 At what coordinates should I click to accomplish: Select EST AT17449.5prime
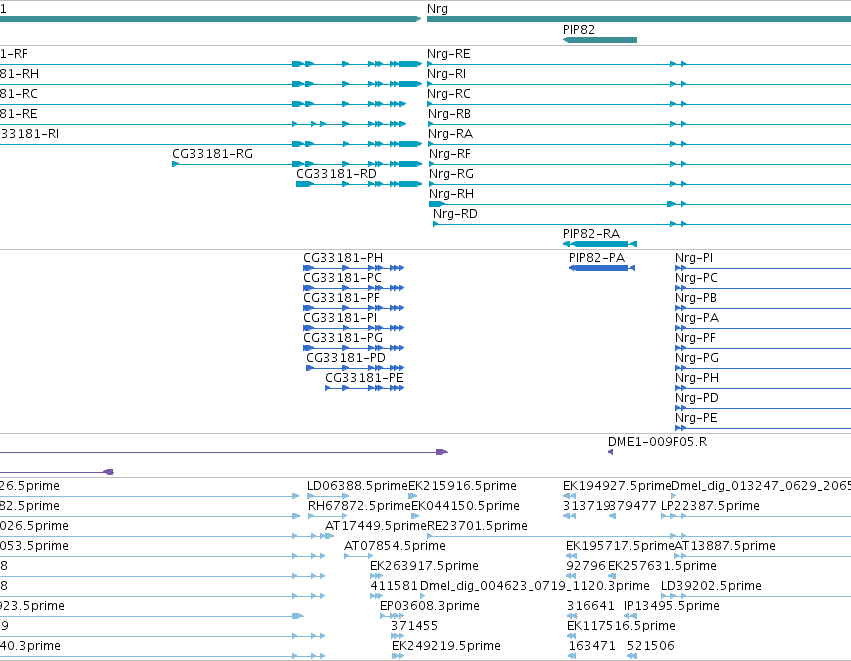376,526
